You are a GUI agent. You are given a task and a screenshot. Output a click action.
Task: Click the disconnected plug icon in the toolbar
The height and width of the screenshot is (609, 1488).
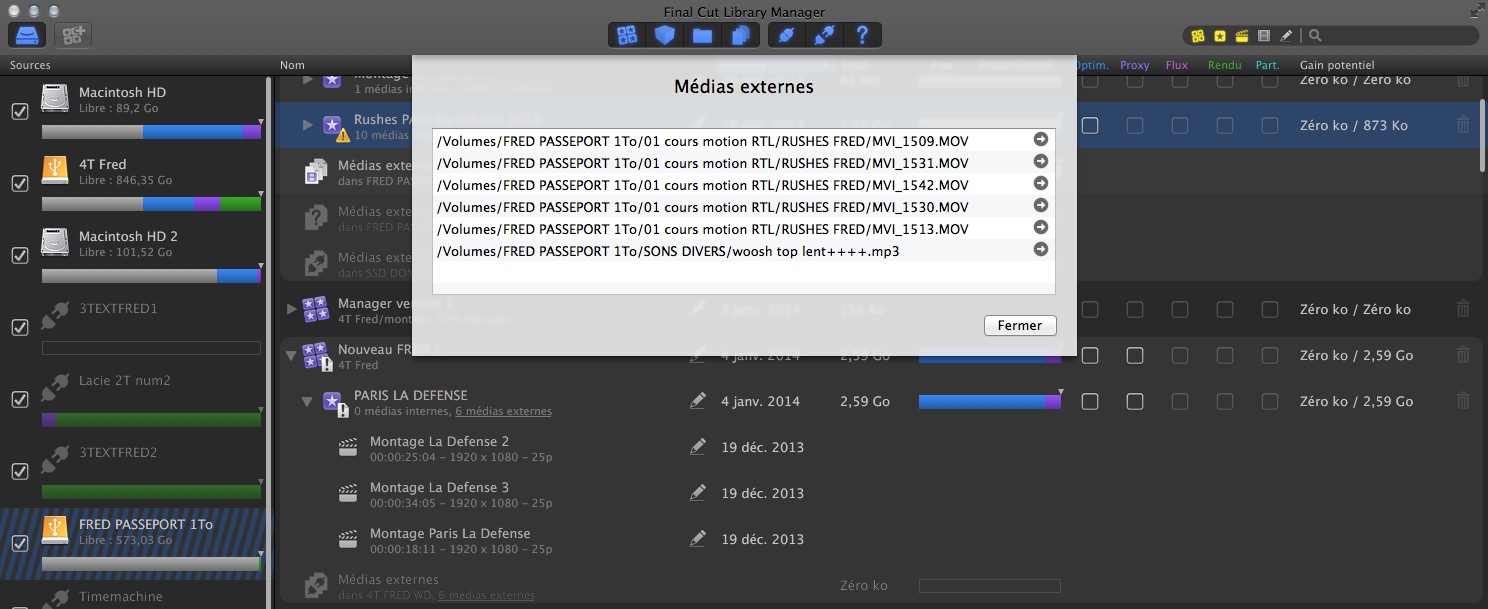(x=823, y=34)
